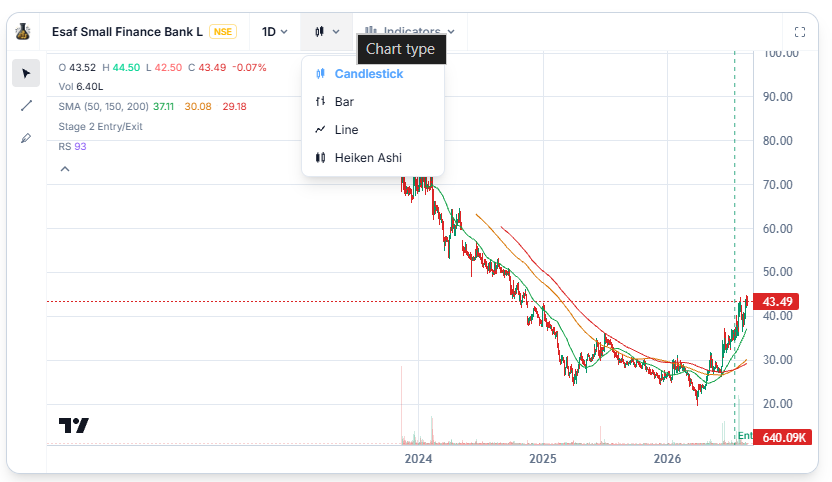
Task: Click the bar chart icon in menu
Action: click(x=320, y=101)
